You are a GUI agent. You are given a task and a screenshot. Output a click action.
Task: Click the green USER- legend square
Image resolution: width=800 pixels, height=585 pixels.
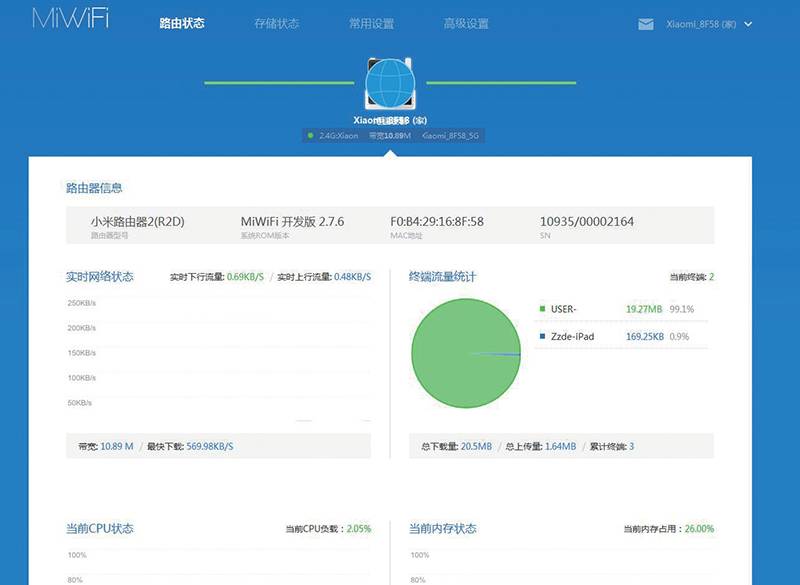pyautogui.click(x=542, y=309)
